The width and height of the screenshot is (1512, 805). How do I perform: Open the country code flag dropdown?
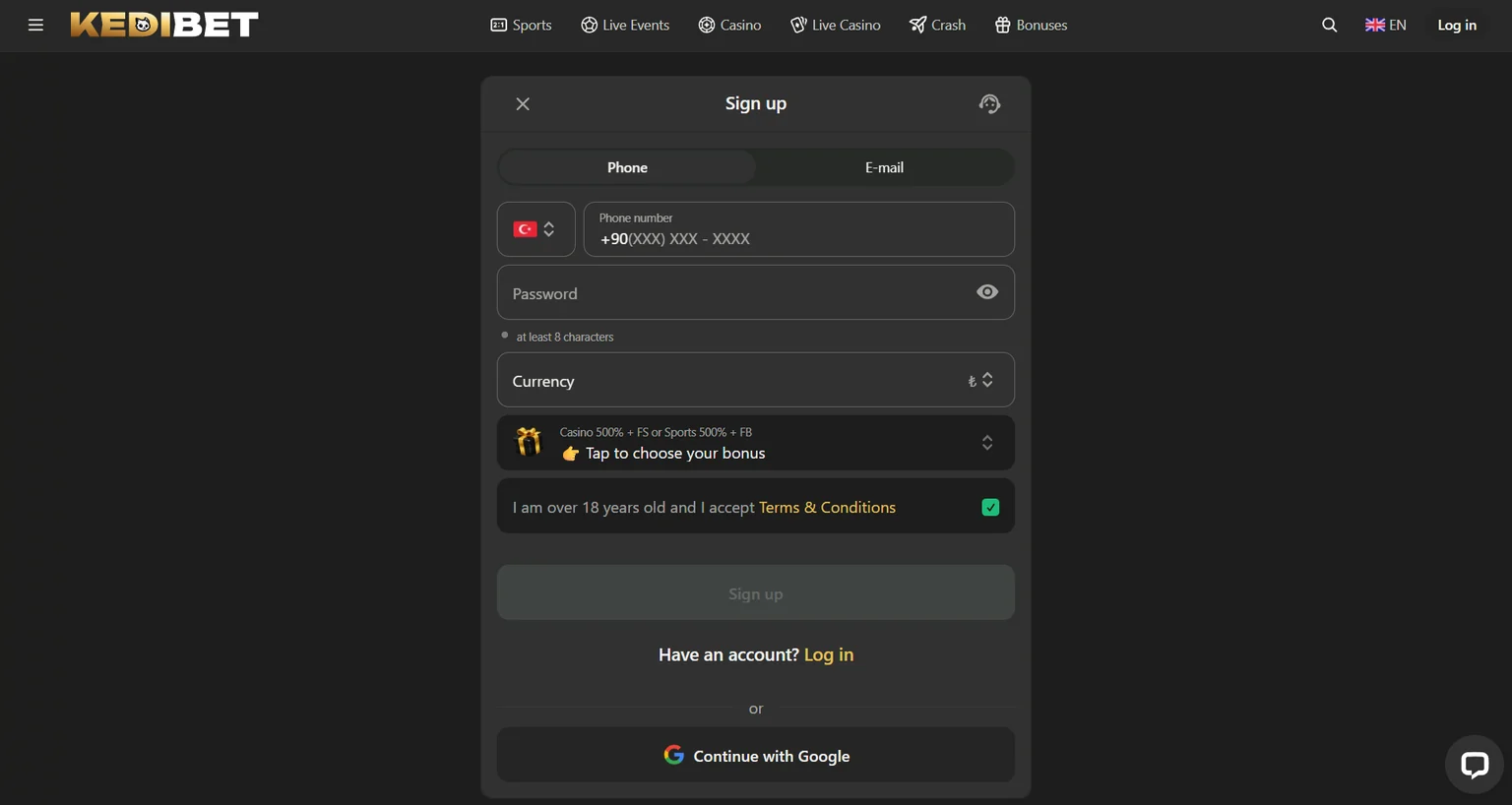click(535, 229)
